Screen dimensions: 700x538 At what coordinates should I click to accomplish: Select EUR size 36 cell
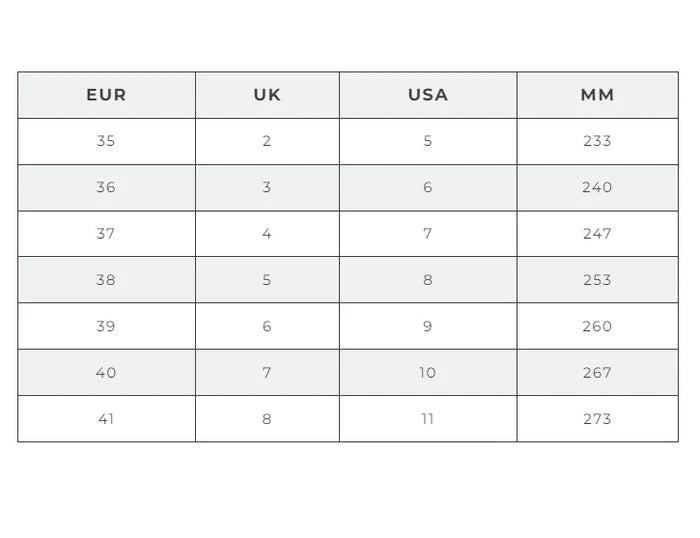pos(106,187)
